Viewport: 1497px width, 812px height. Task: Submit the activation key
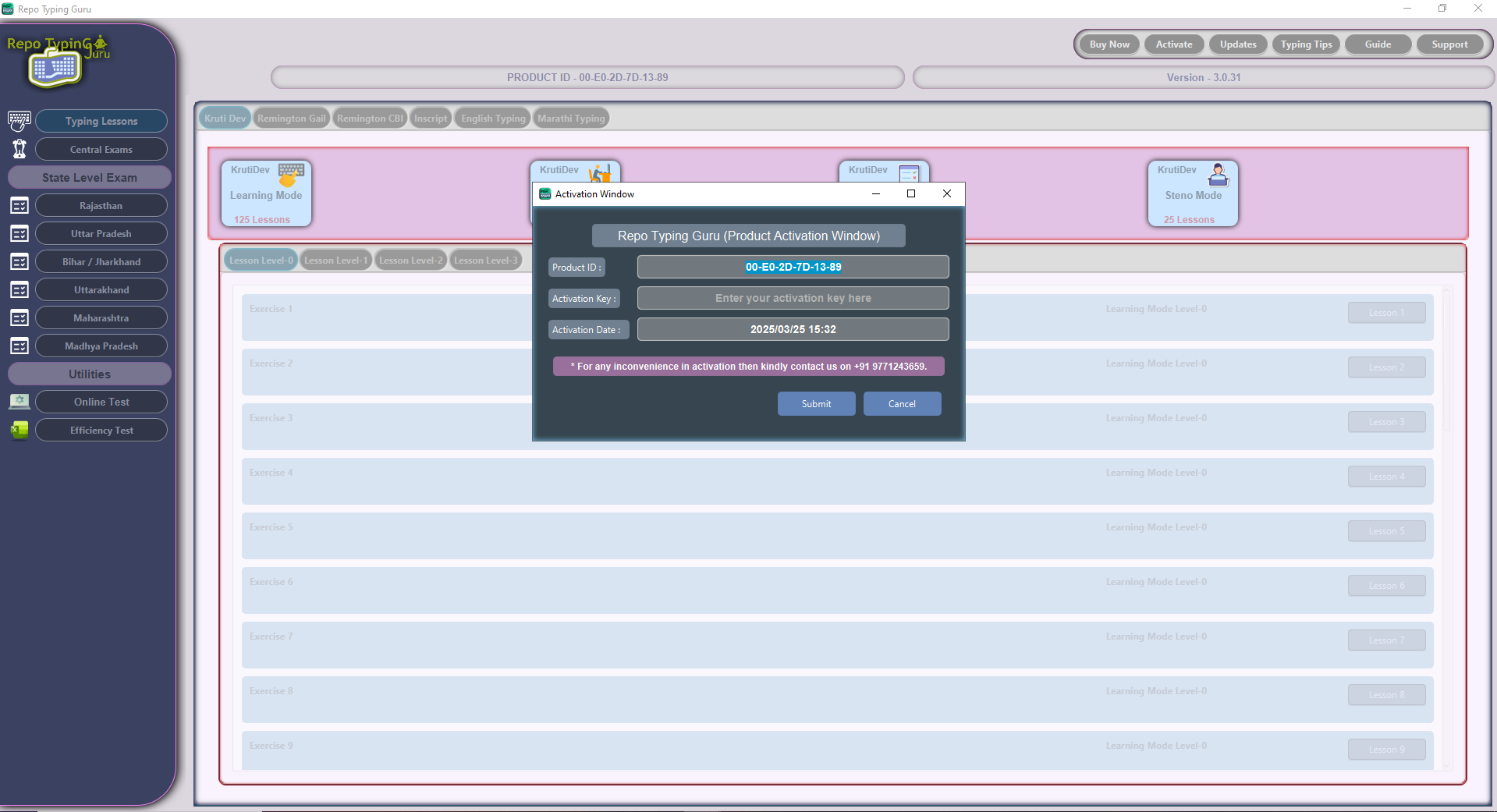pos(816,404)
